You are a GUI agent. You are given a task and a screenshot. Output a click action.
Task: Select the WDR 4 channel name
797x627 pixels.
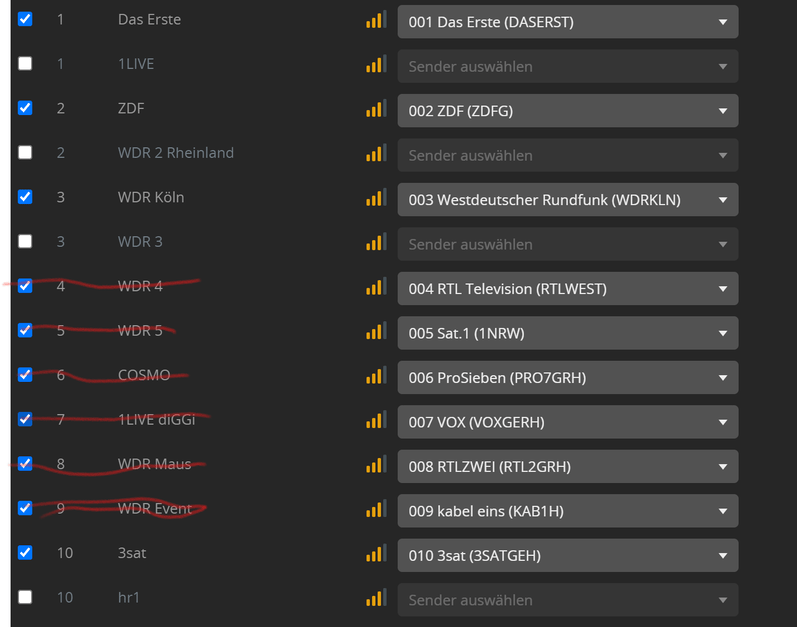pos(140,286)
